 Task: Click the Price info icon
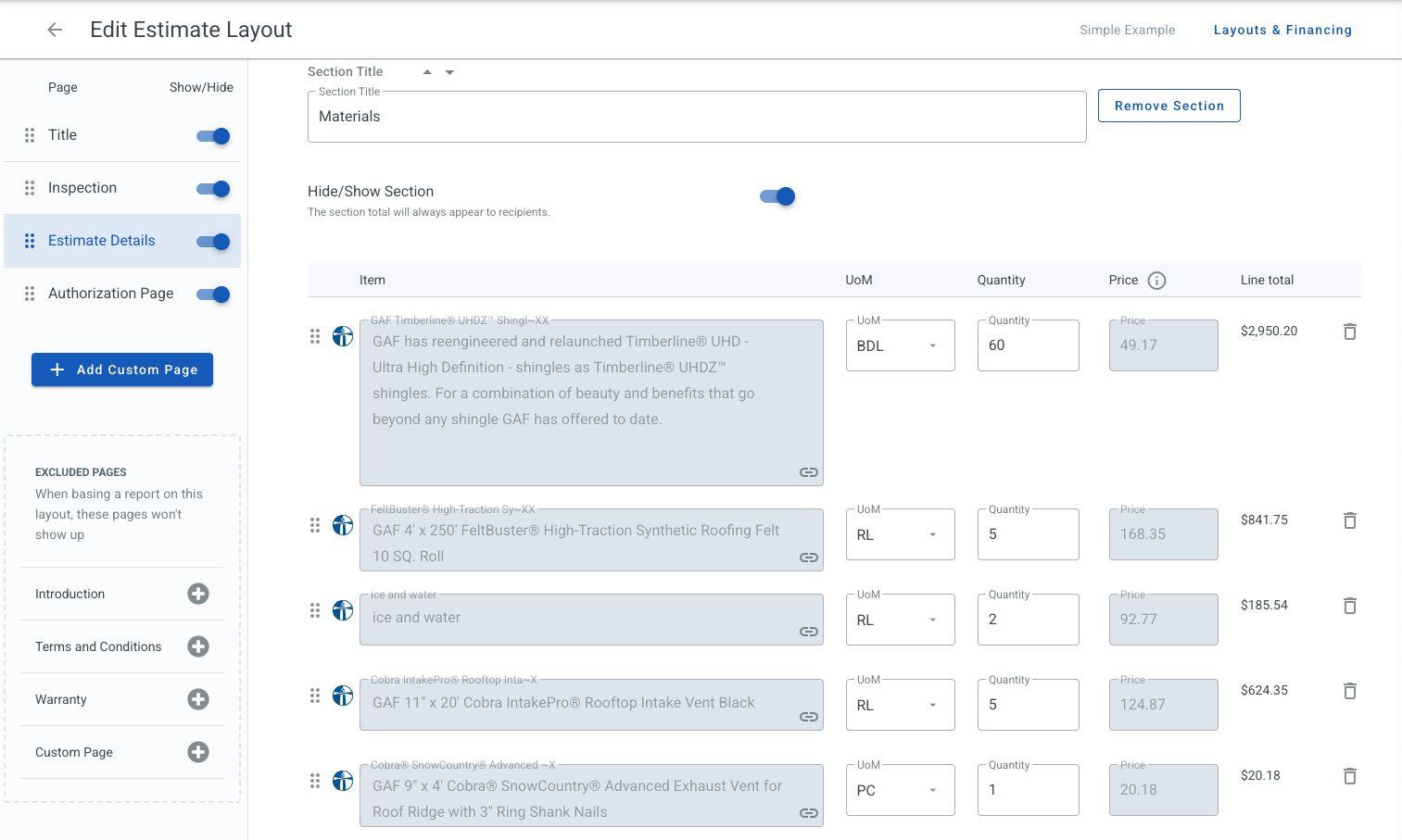[x=1156, y=281]
